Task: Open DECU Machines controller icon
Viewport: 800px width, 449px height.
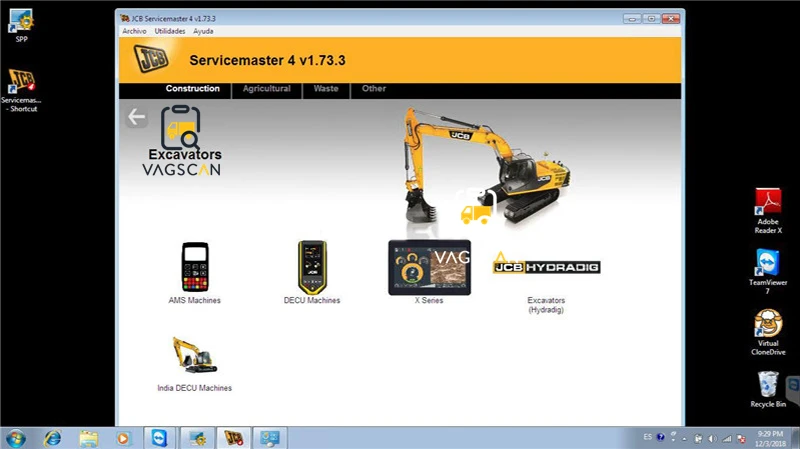Action: tap(312, 267)
